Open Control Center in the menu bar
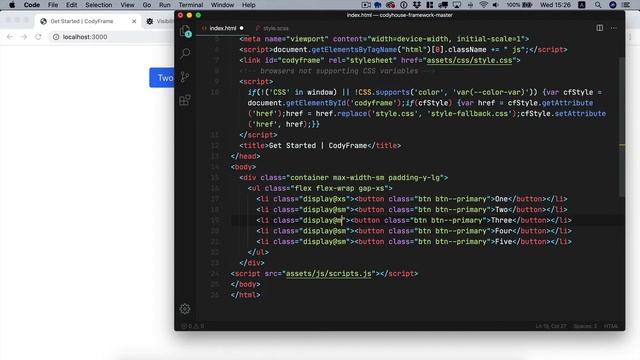Image resolution: width=640 pixels, height=360 pixels. [x=626, y=5]
